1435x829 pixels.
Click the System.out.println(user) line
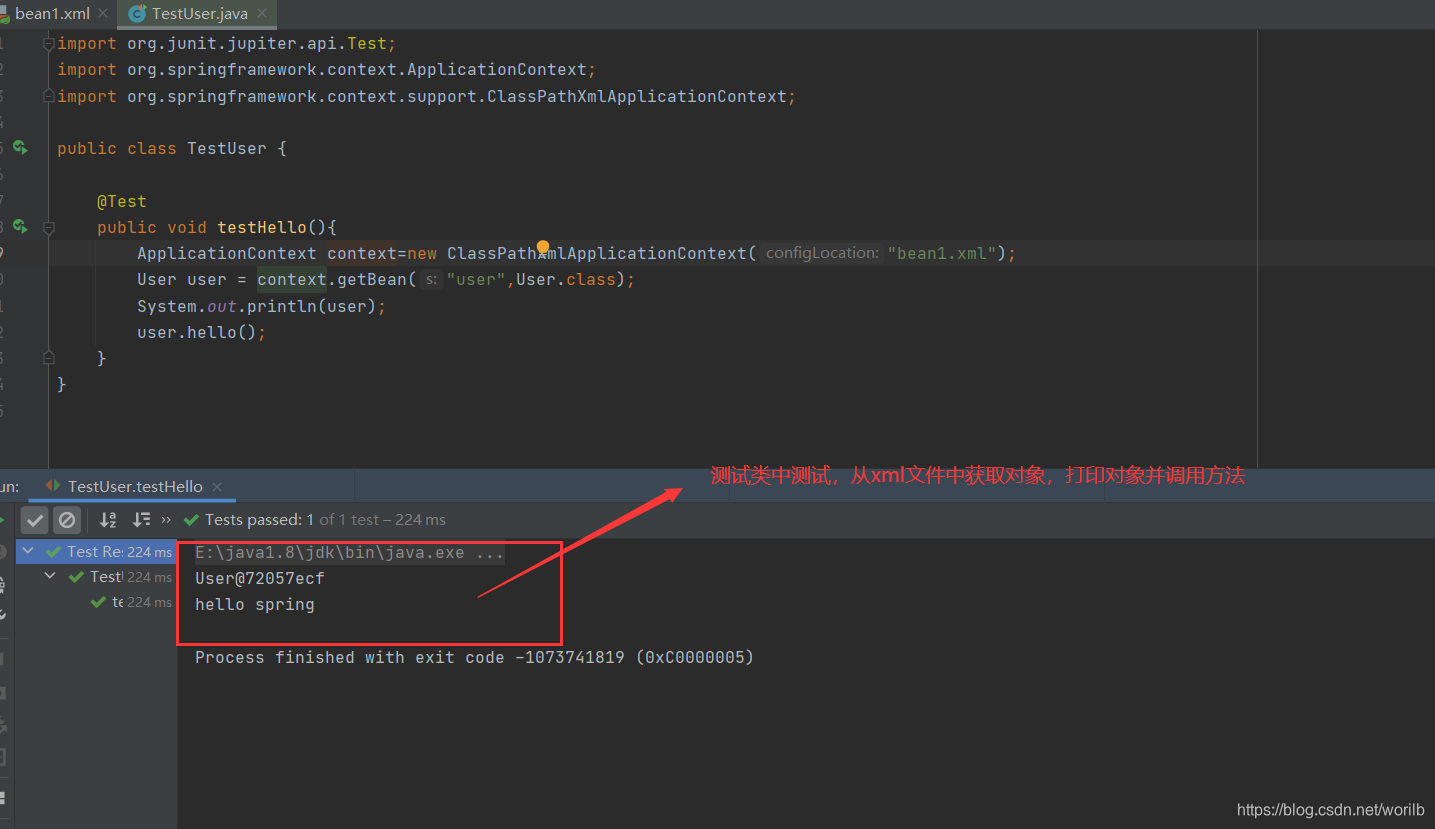261,306
